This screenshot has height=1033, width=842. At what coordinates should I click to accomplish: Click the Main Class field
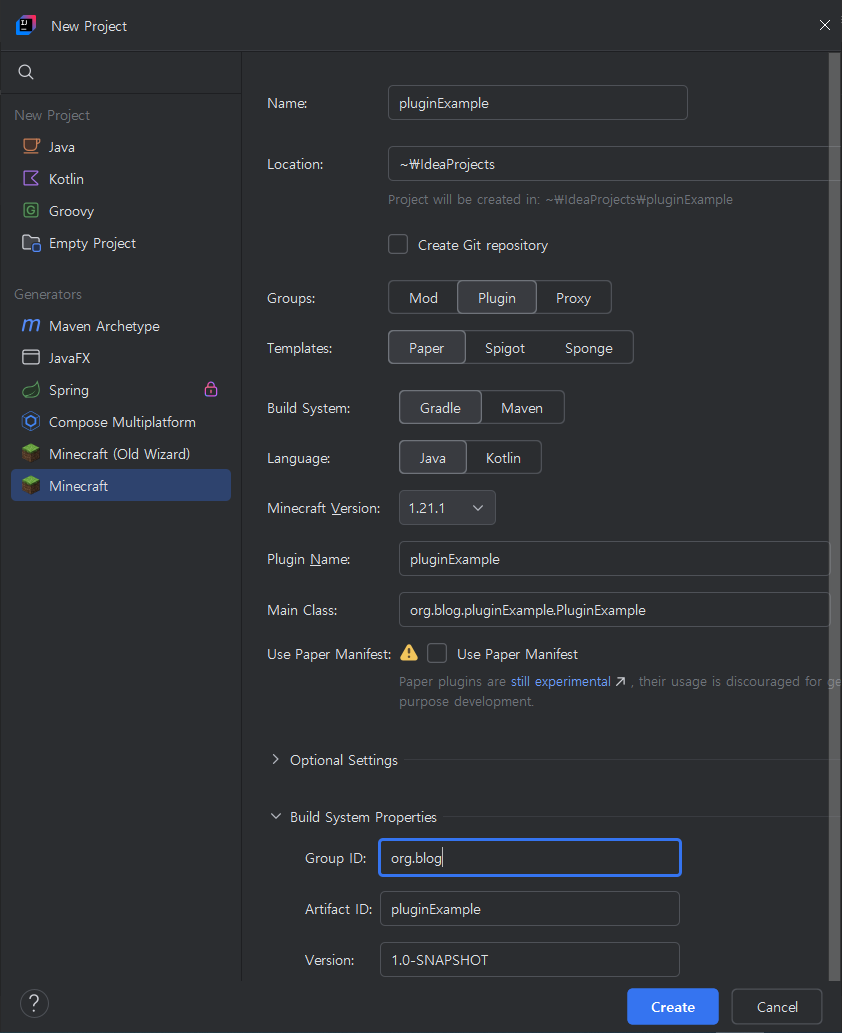(614, 610)
